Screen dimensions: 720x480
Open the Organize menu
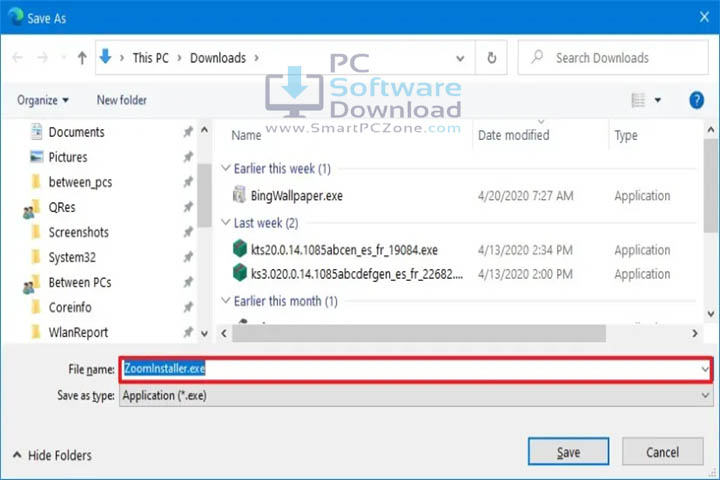click(x=43, y=100)
